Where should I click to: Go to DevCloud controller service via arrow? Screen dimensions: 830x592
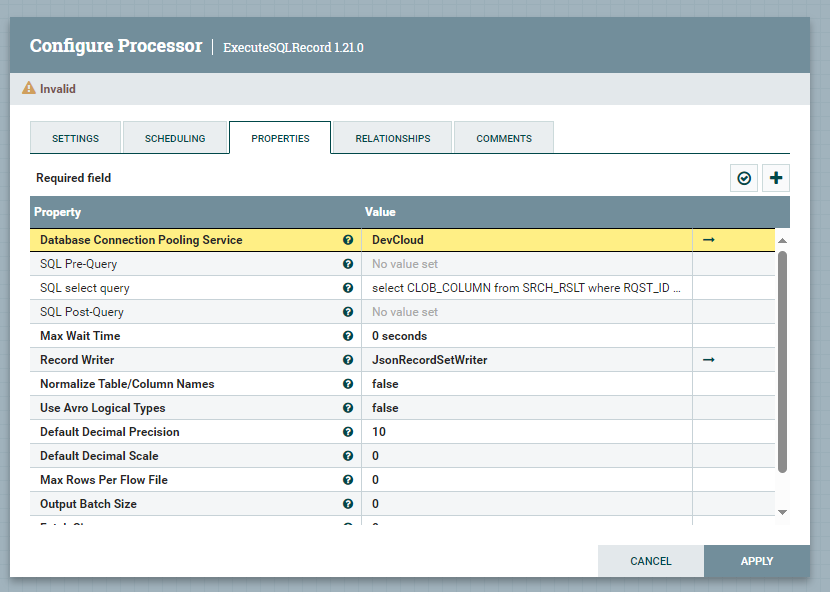coord(709,240)
